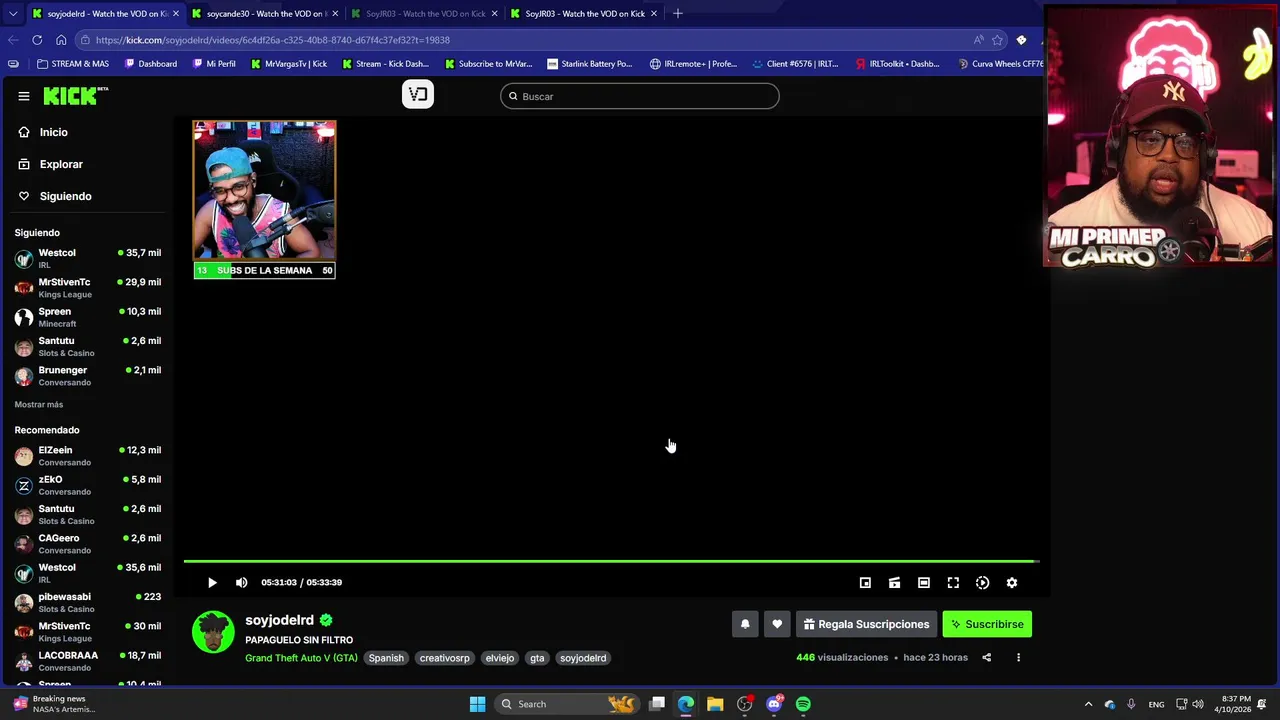
Task: Open Mi Perfil bookmark
Action: pyautogui.click(x=214, y=64)
